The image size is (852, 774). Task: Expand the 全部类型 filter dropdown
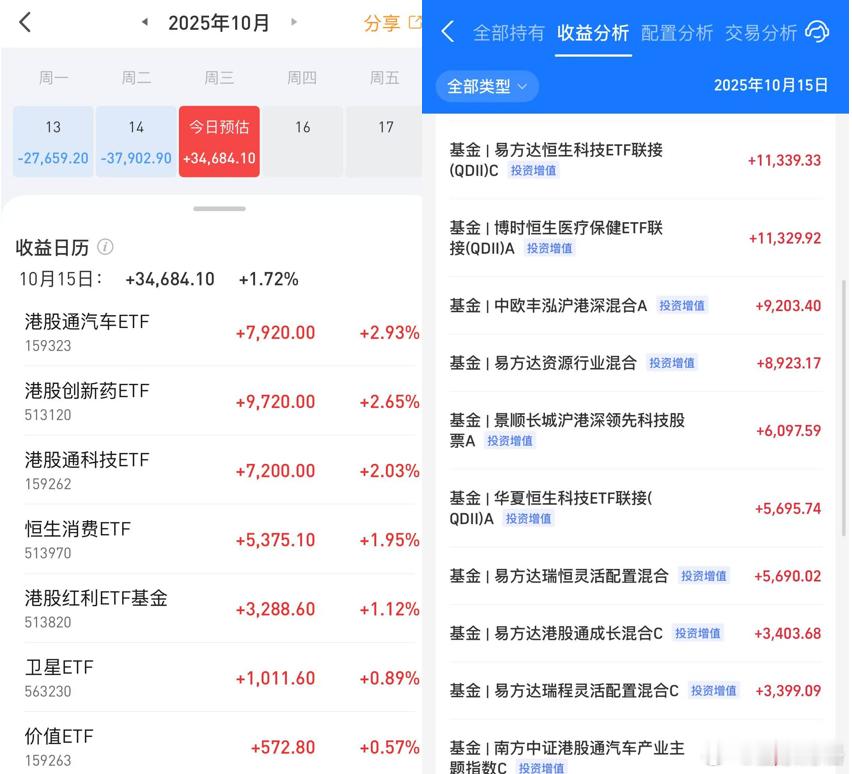(487, 86)
